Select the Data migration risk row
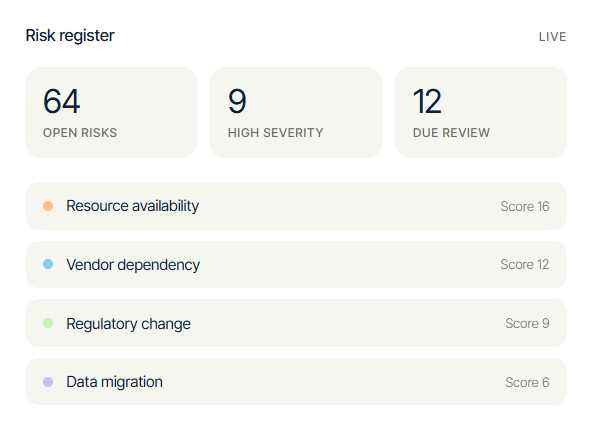Screen dimensions: 592x430 tap(296, 382)
